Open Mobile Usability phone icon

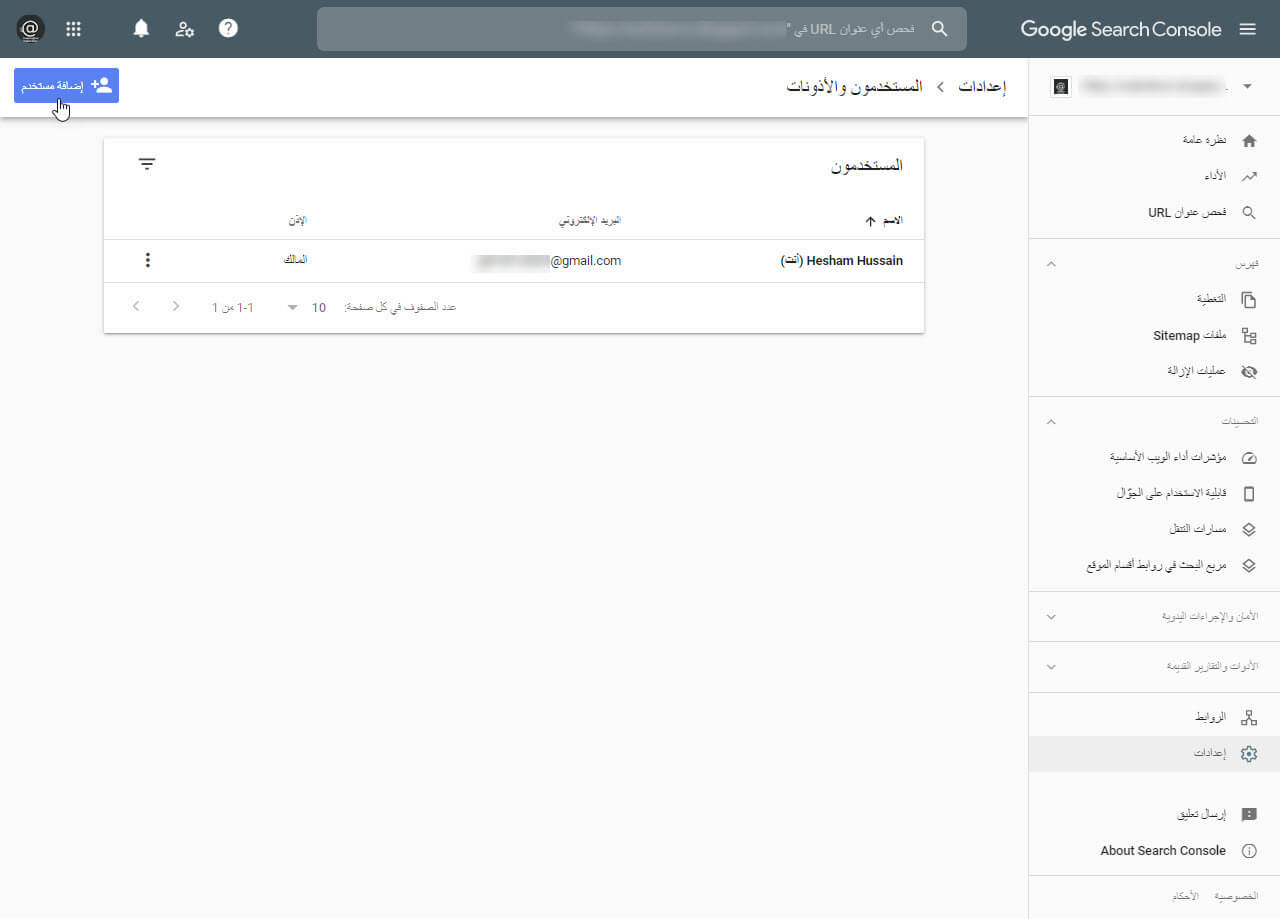tap(1249, 494)
